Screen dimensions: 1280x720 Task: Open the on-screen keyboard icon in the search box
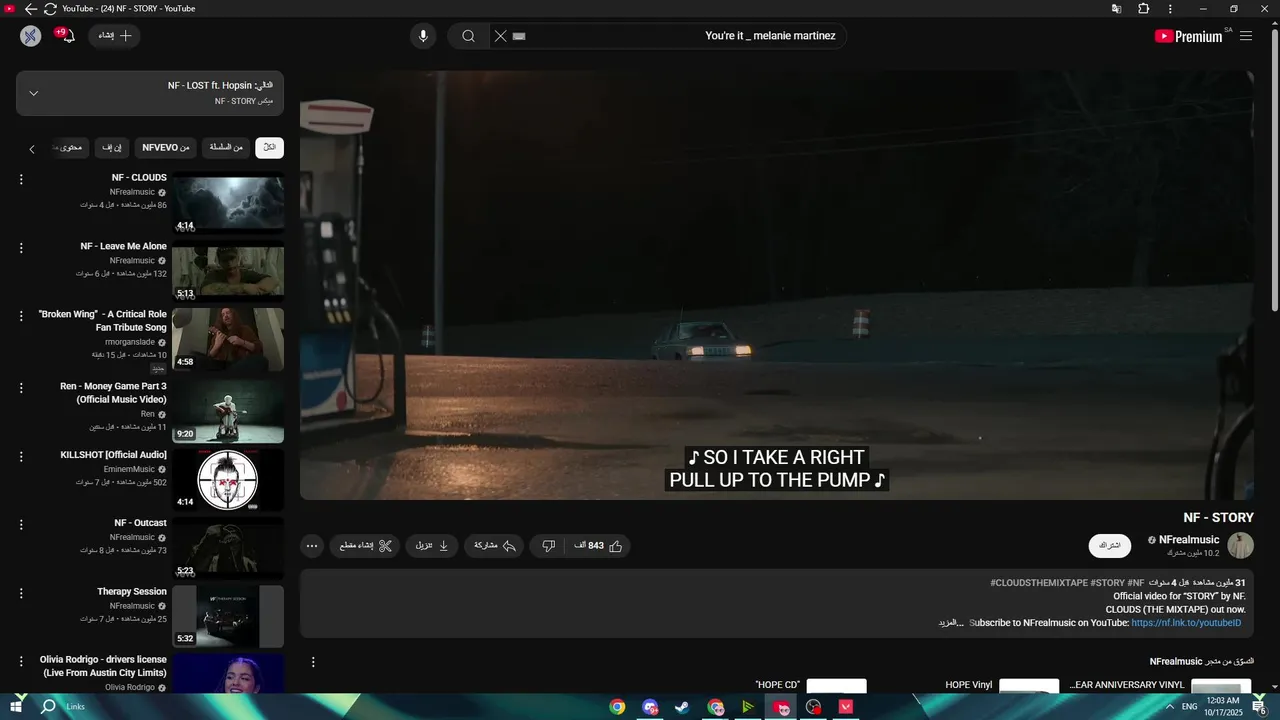519,36
